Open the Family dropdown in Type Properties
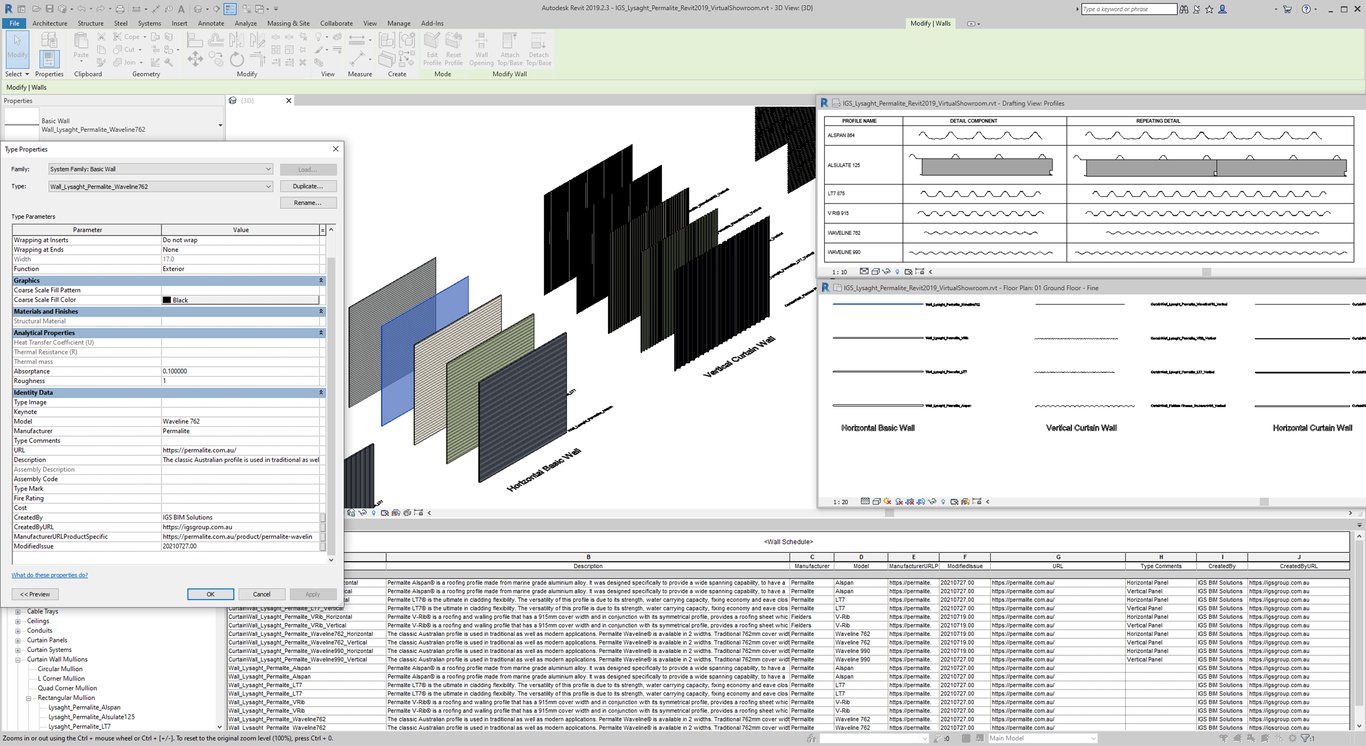 coord(160,170)
